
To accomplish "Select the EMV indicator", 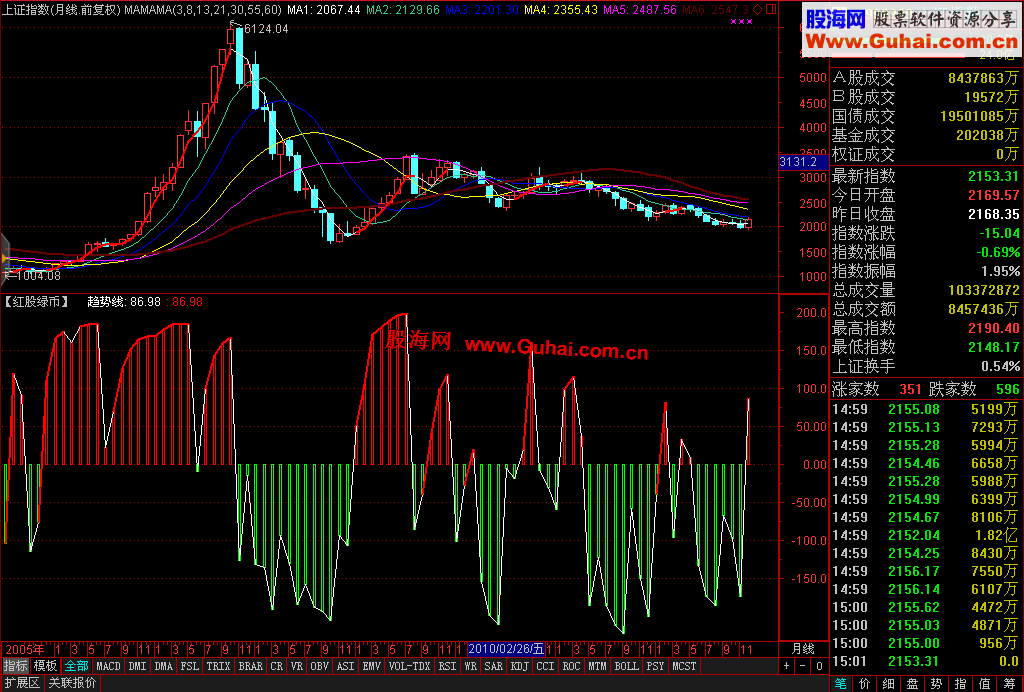I will [x=372, y=666].
